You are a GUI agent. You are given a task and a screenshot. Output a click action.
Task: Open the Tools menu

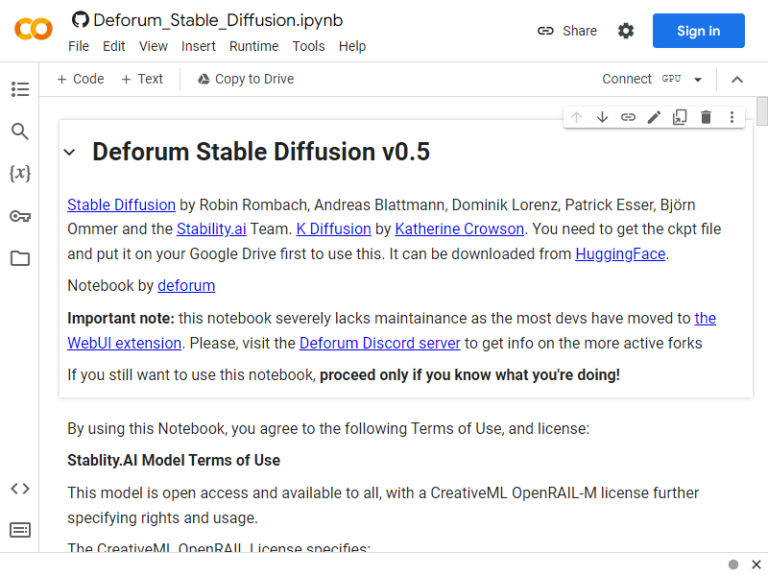point(309,46)
